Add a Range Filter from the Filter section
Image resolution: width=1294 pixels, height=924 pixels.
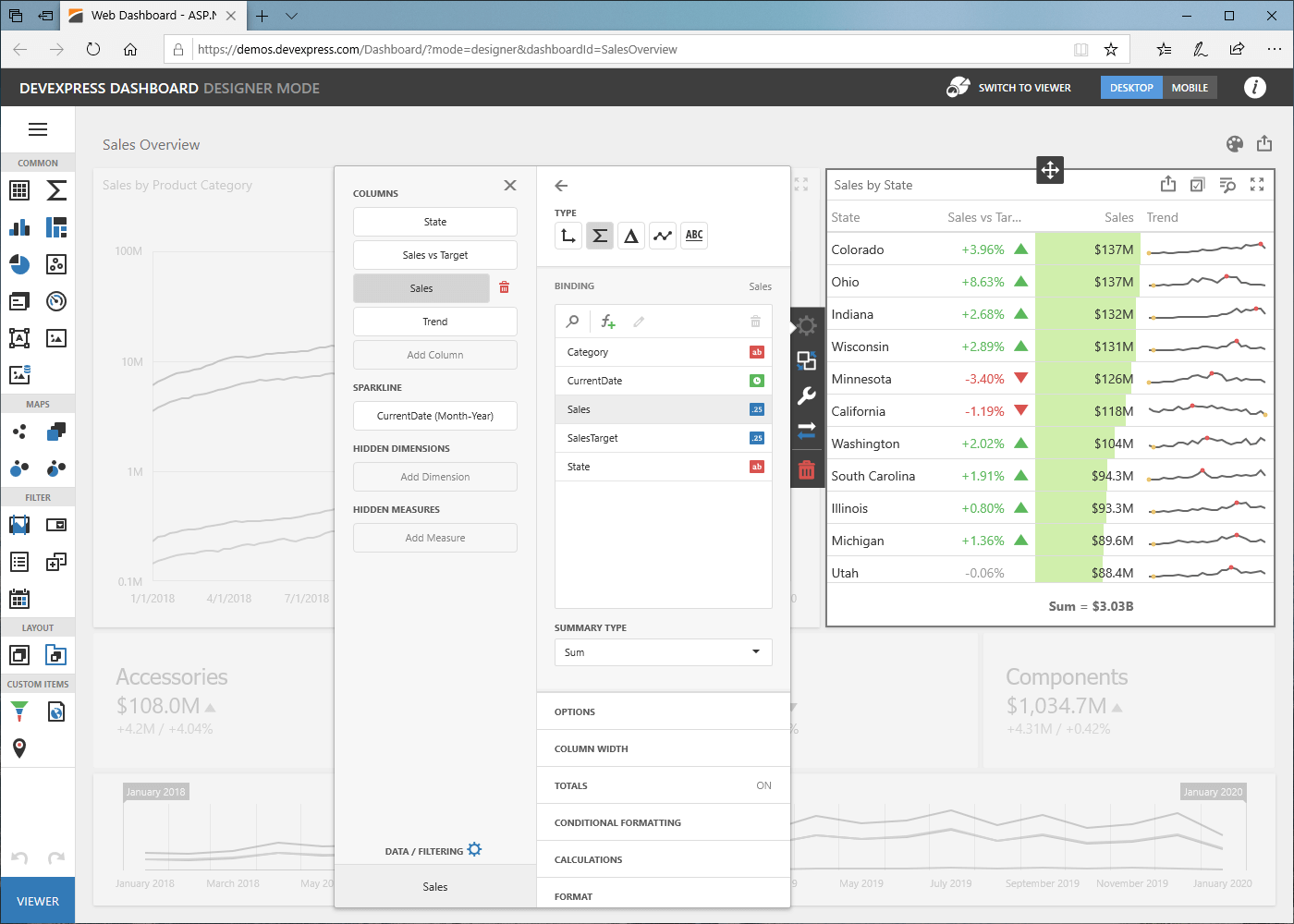tap(18, 525)
